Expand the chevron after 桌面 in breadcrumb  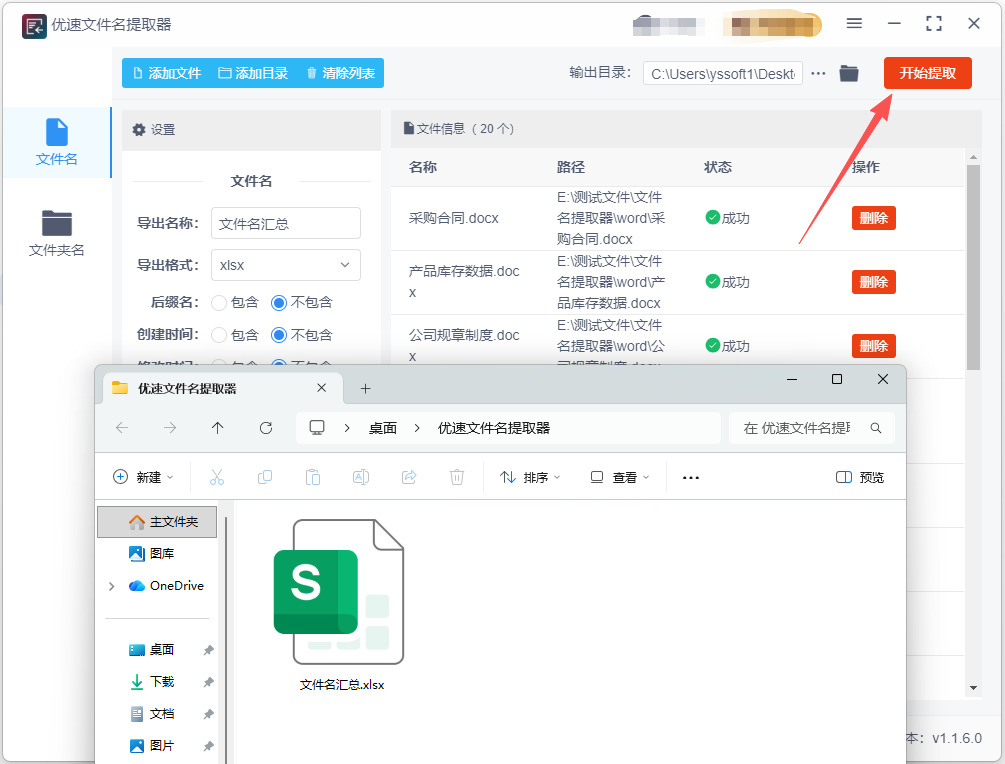click(417, 428)
